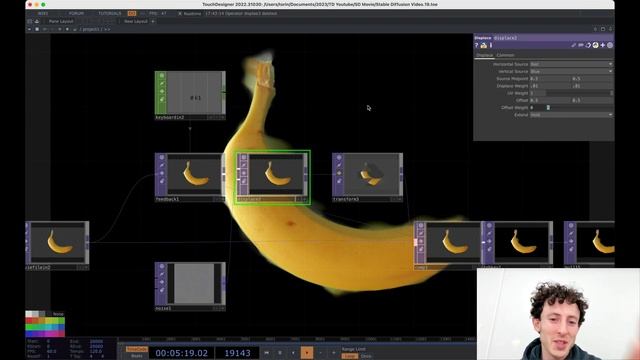640x360 pixels.
Task: Click second icon left of Pane Layout label
Action: coord(37,21)
